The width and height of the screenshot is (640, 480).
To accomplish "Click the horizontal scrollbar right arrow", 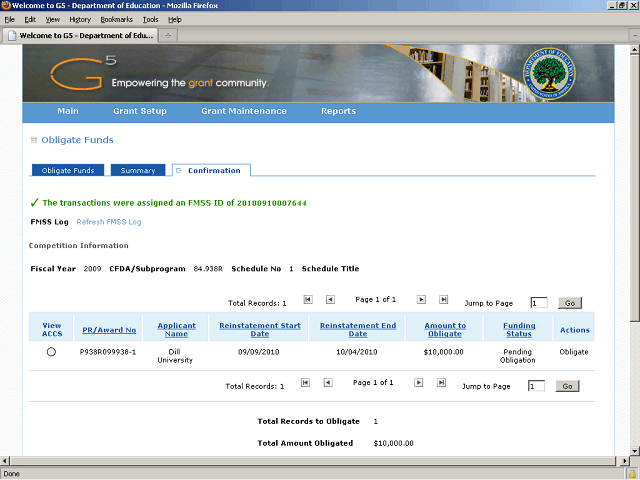I will click(x=624, y=461).
